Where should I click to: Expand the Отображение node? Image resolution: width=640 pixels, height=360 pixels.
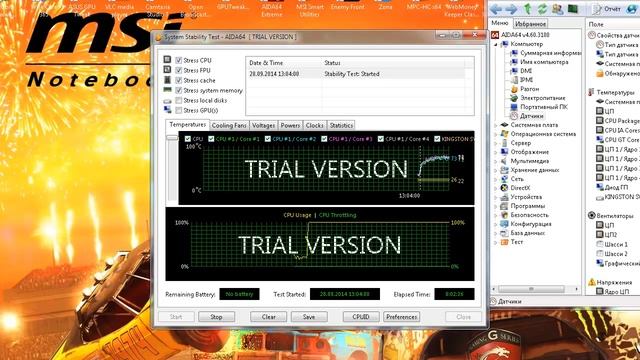[496, 152]
